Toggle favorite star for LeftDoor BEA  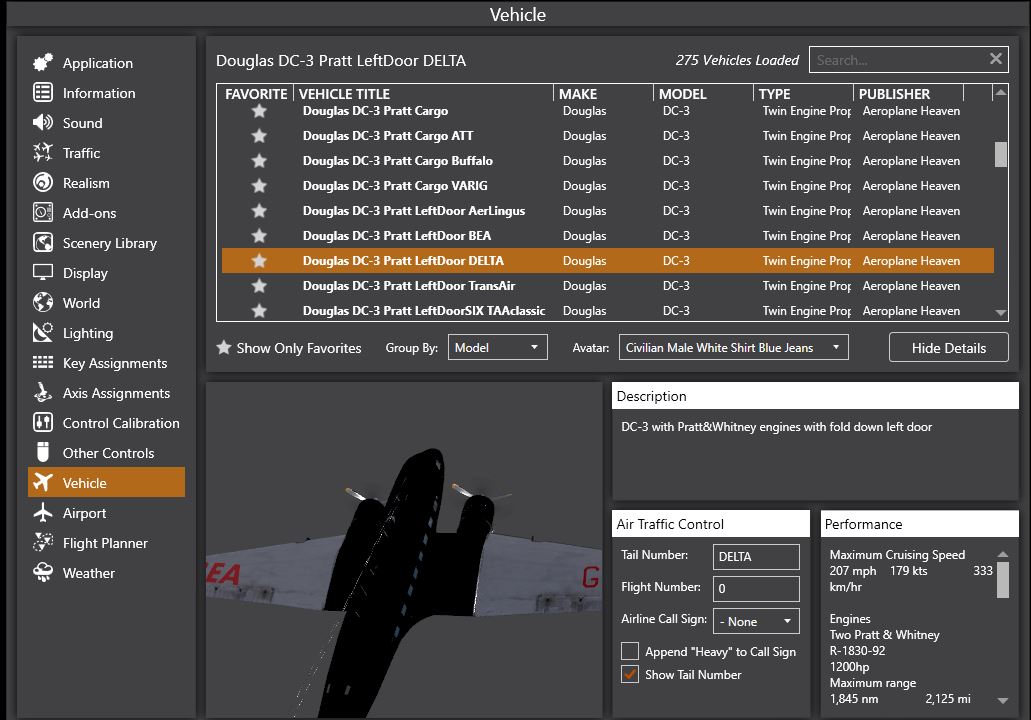coord(259,235)
